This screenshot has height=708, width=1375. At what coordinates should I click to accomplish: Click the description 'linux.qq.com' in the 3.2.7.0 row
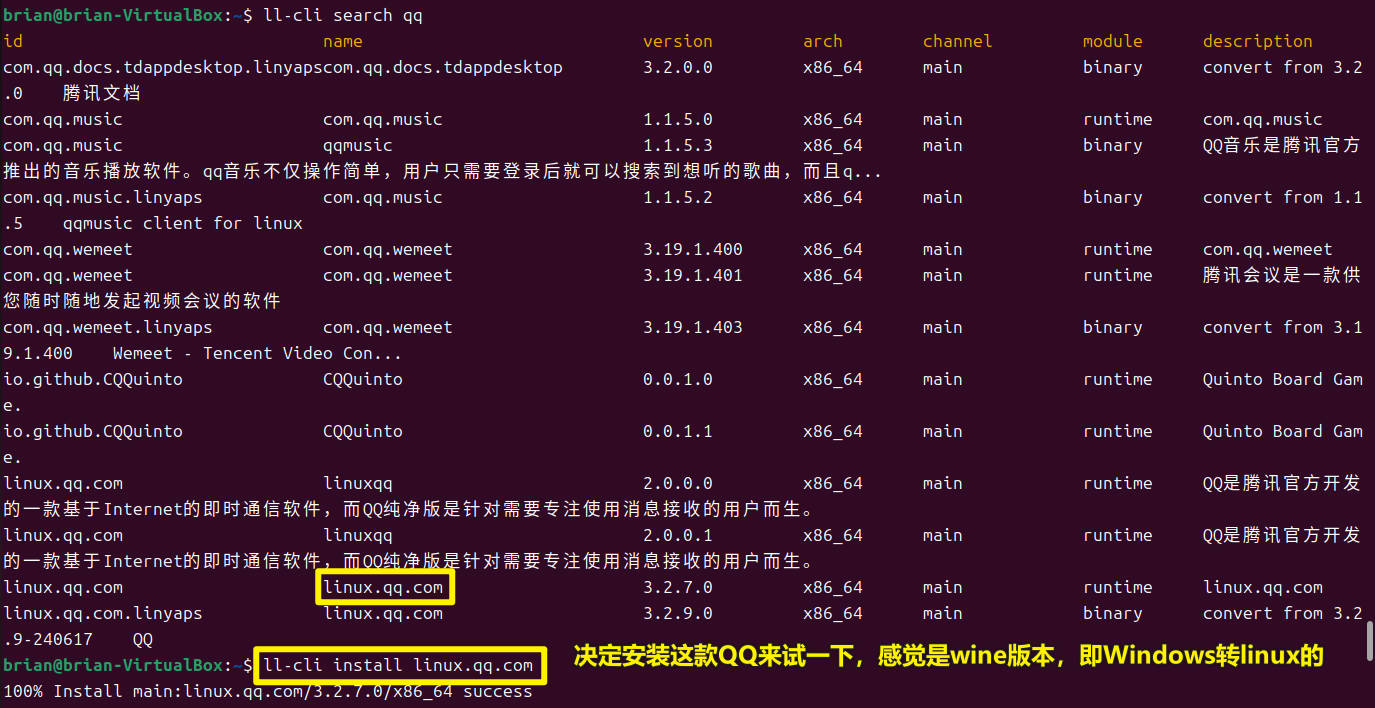pos(1263,588)
